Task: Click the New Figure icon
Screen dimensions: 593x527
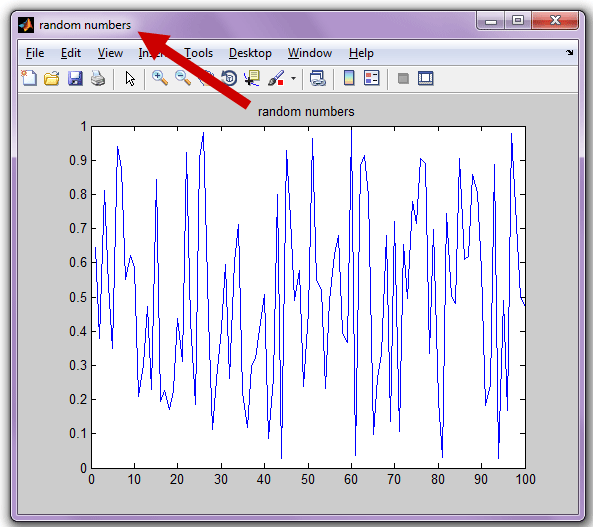Action: click(x=29, y=78)
